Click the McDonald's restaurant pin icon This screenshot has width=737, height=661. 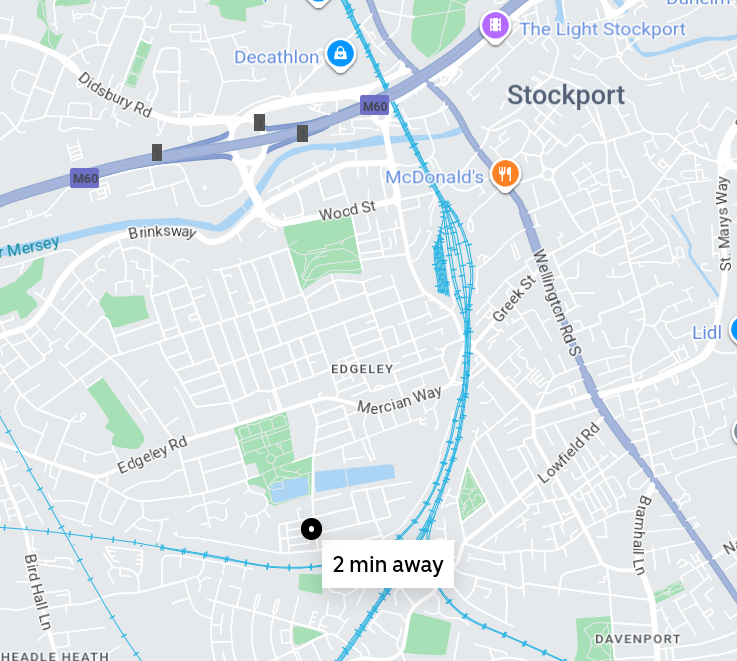tap(505, 175)
